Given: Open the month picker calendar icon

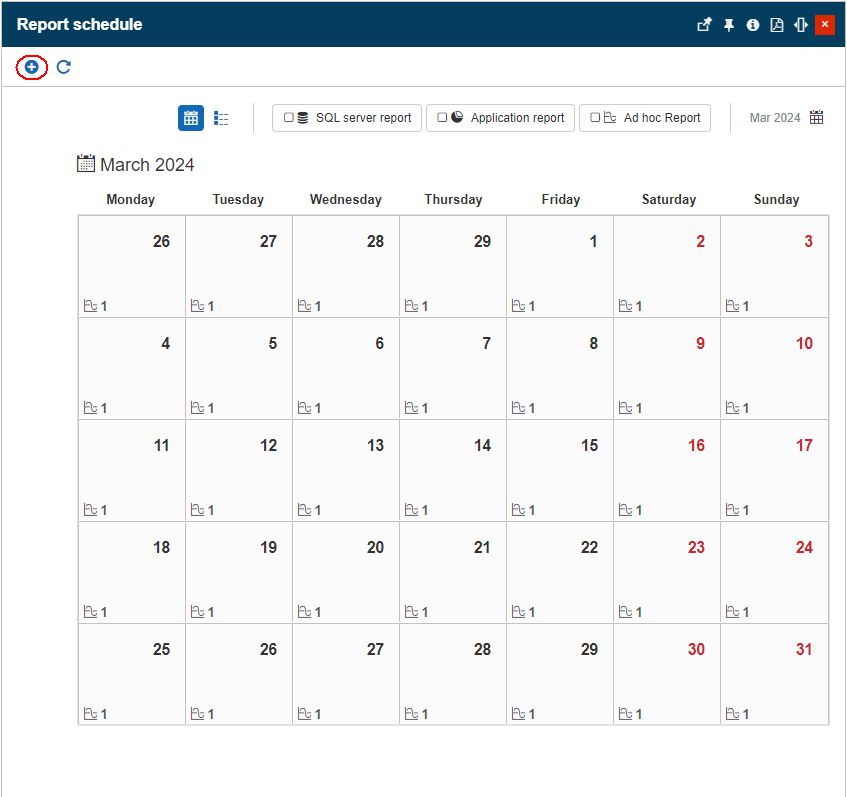Looking at the screenshot, I should pos(817,118).
